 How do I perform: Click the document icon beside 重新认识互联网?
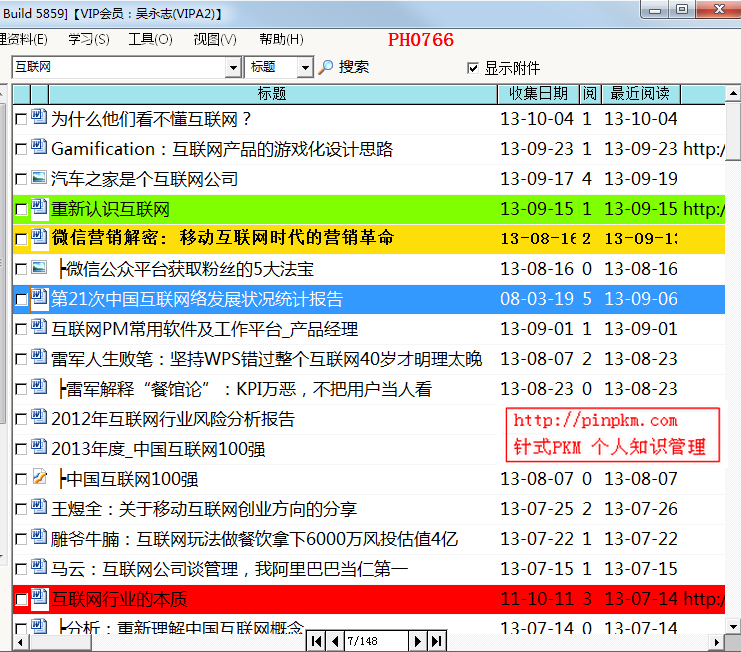pos(39,208)
